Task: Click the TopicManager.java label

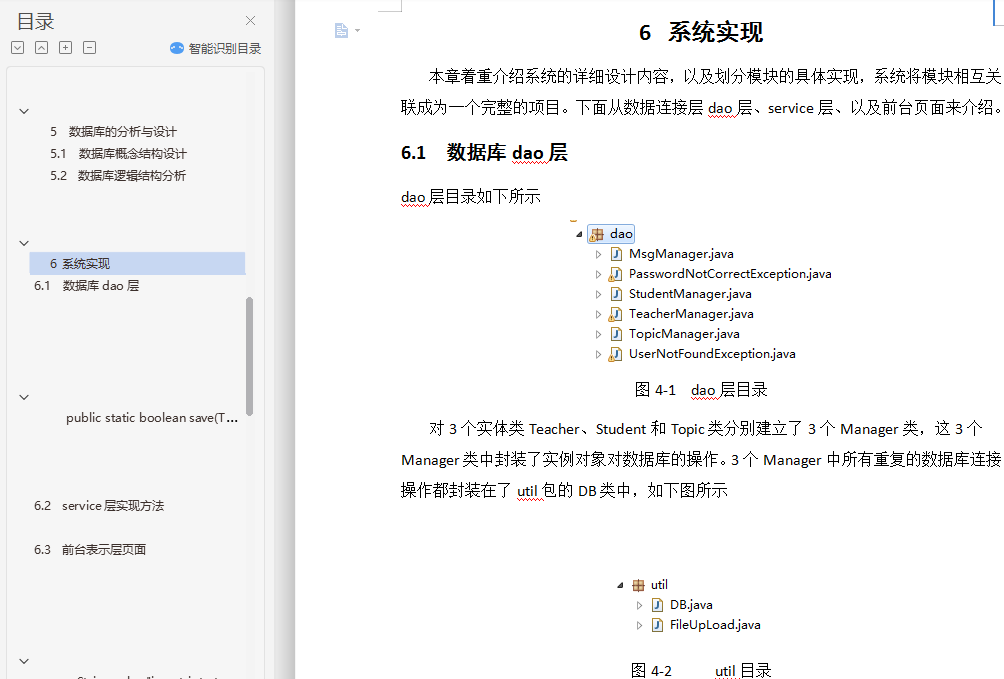Action: pyautogui.click(x=684, y=334)
